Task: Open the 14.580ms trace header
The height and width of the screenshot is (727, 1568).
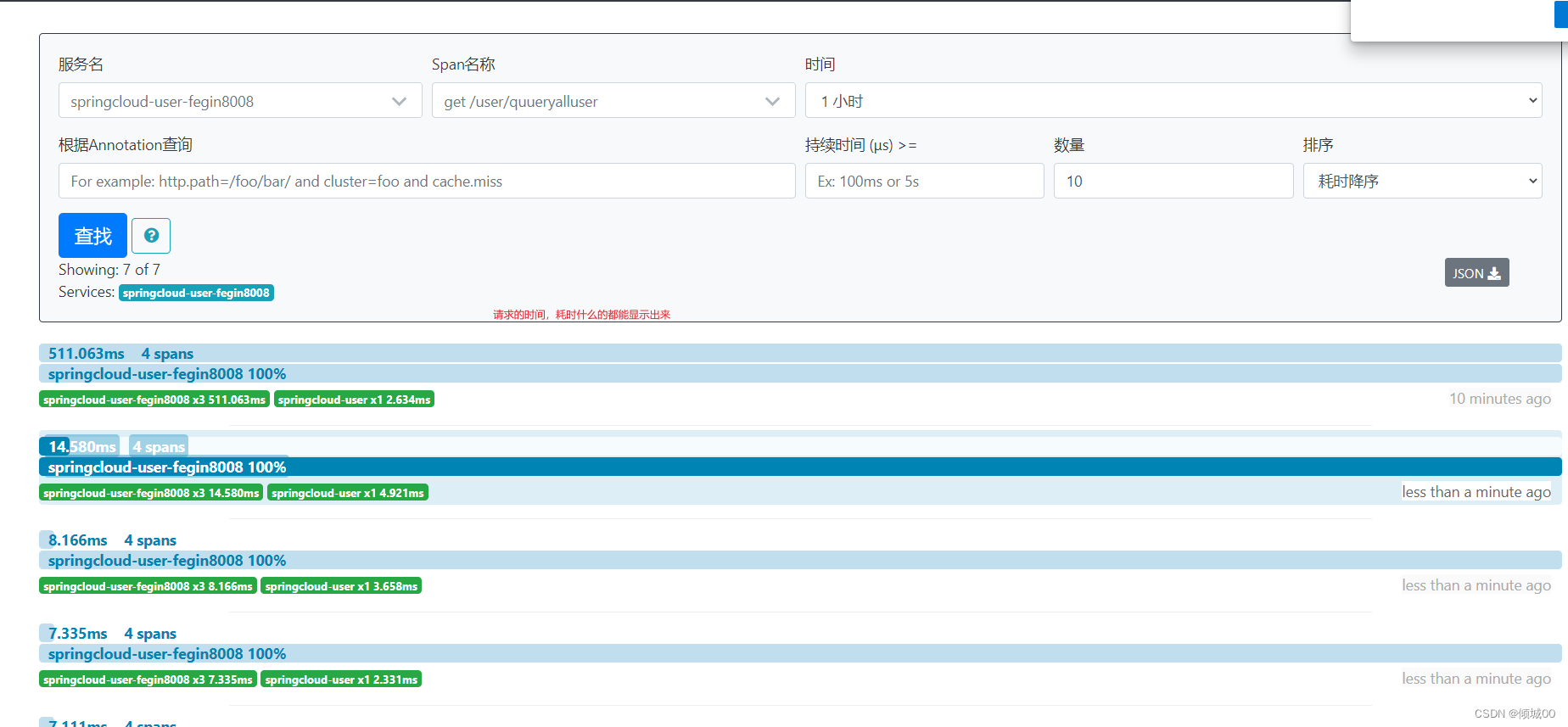Action: (x=800, y=446)
